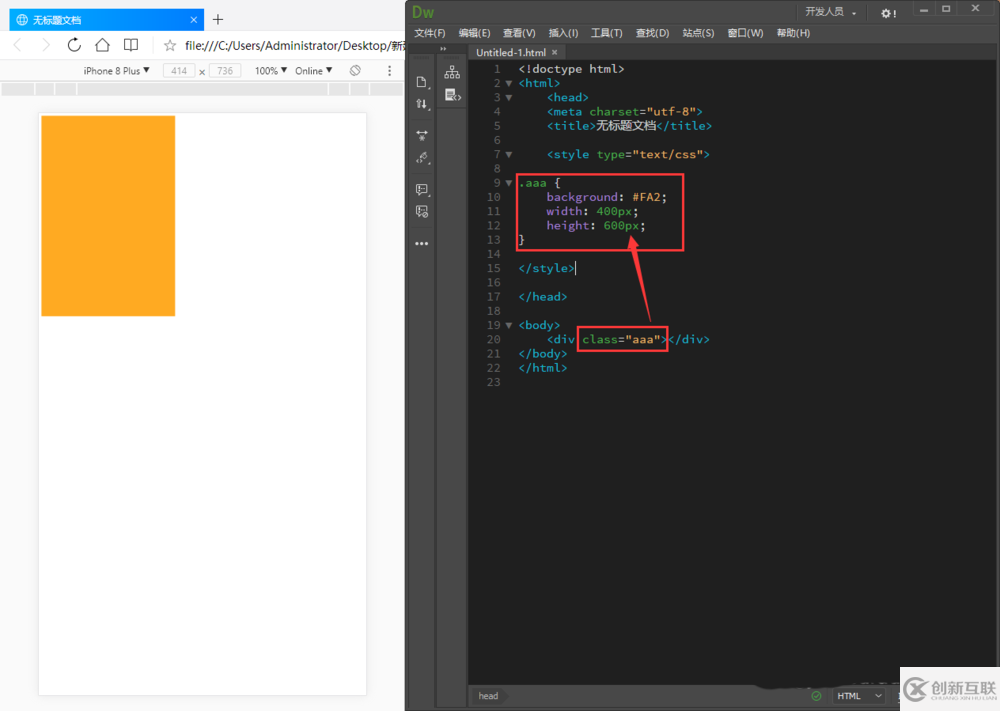Open the iPhone 8 Plus device dropdown

click(x=116, y=71)
